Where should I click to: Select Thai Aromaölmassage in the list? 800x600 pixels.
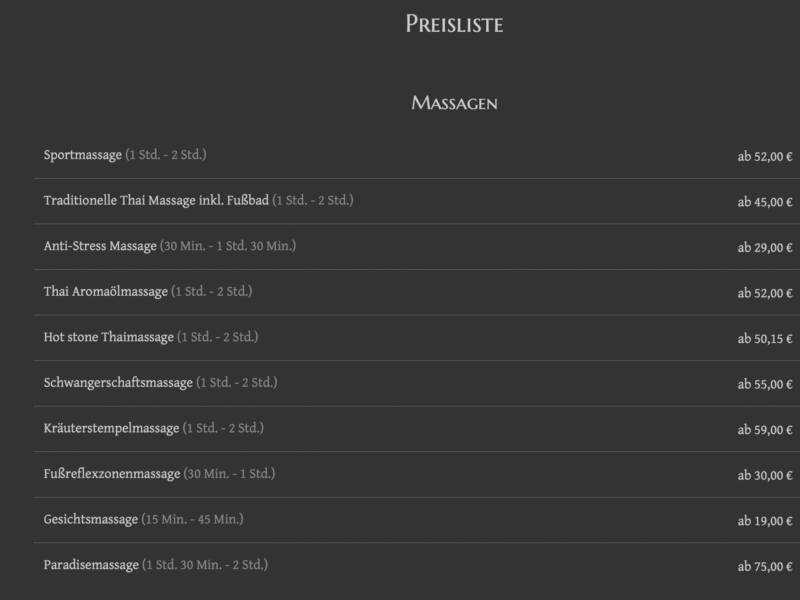[x=106, y=292]
